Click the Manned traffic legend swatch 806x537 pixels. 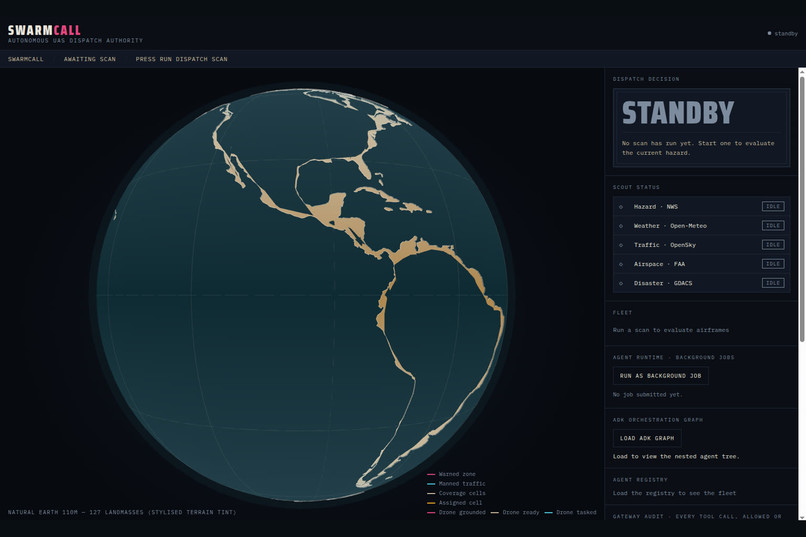click(431, 484)
